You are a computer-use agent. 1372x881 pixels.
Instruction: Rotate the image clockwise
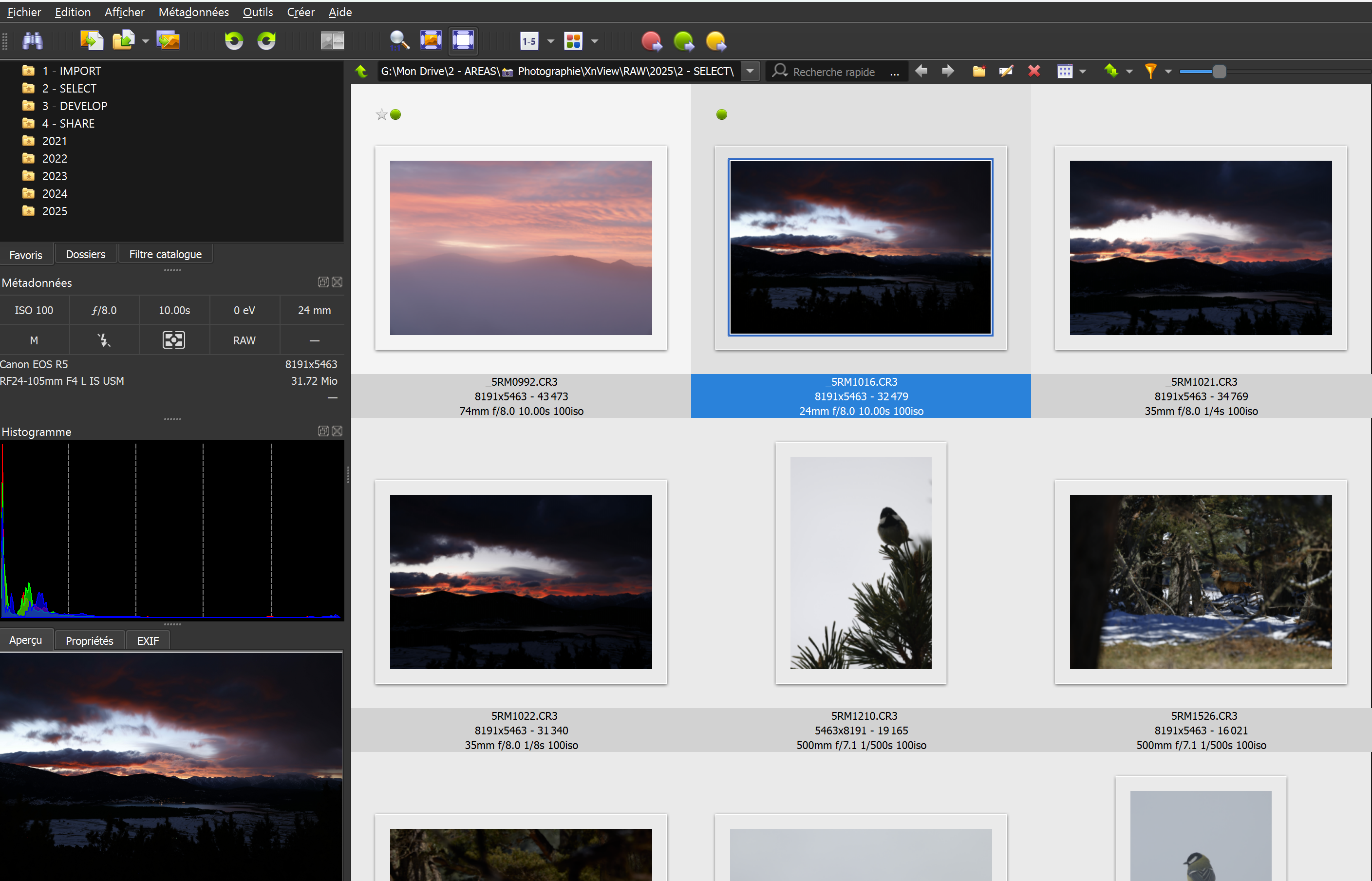tap(266, 40)
